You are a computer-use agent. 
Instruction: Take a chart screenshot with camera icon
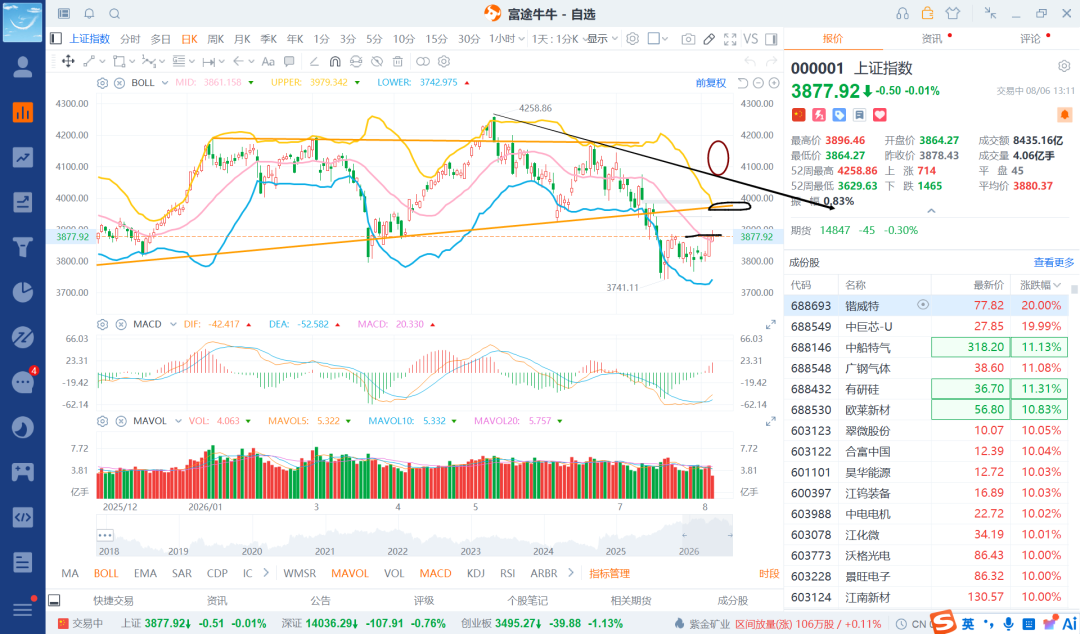pyautogui.click(x=688, y=39)
